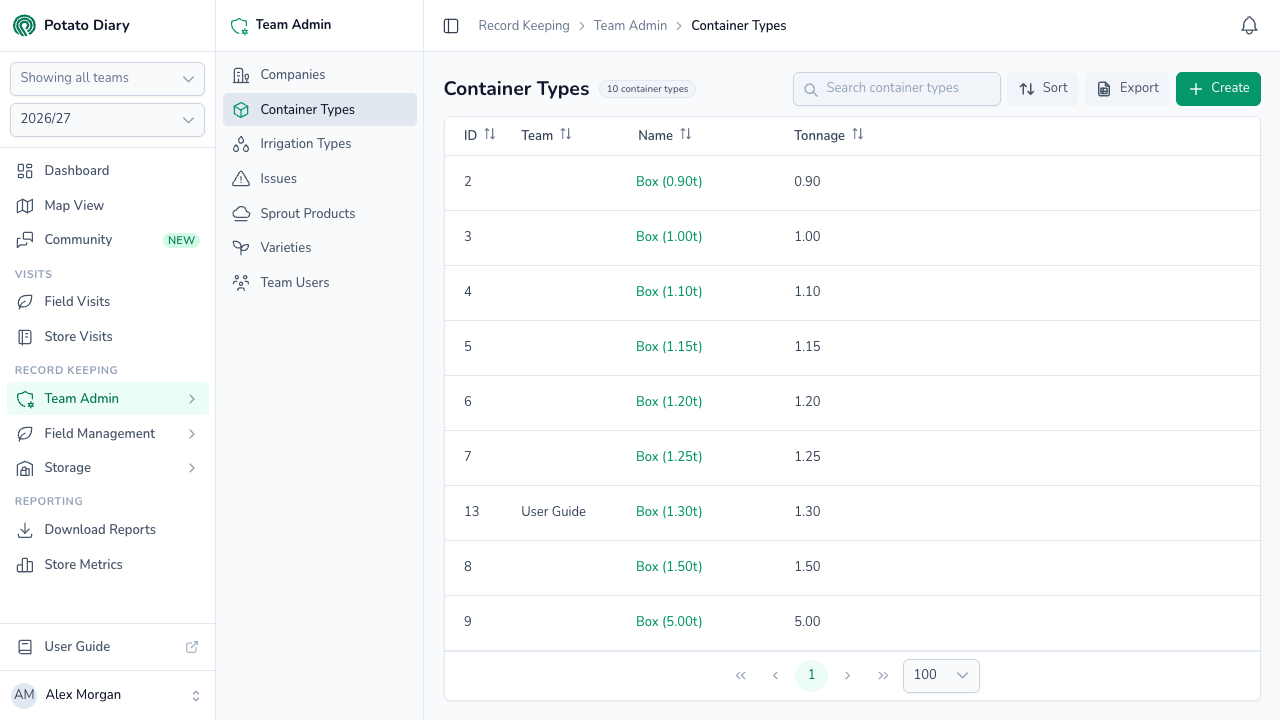Image resolution: width=1280 pixels, height=720 pixels.
Task: Open the Box (1.30t) link
Action: 669,511
